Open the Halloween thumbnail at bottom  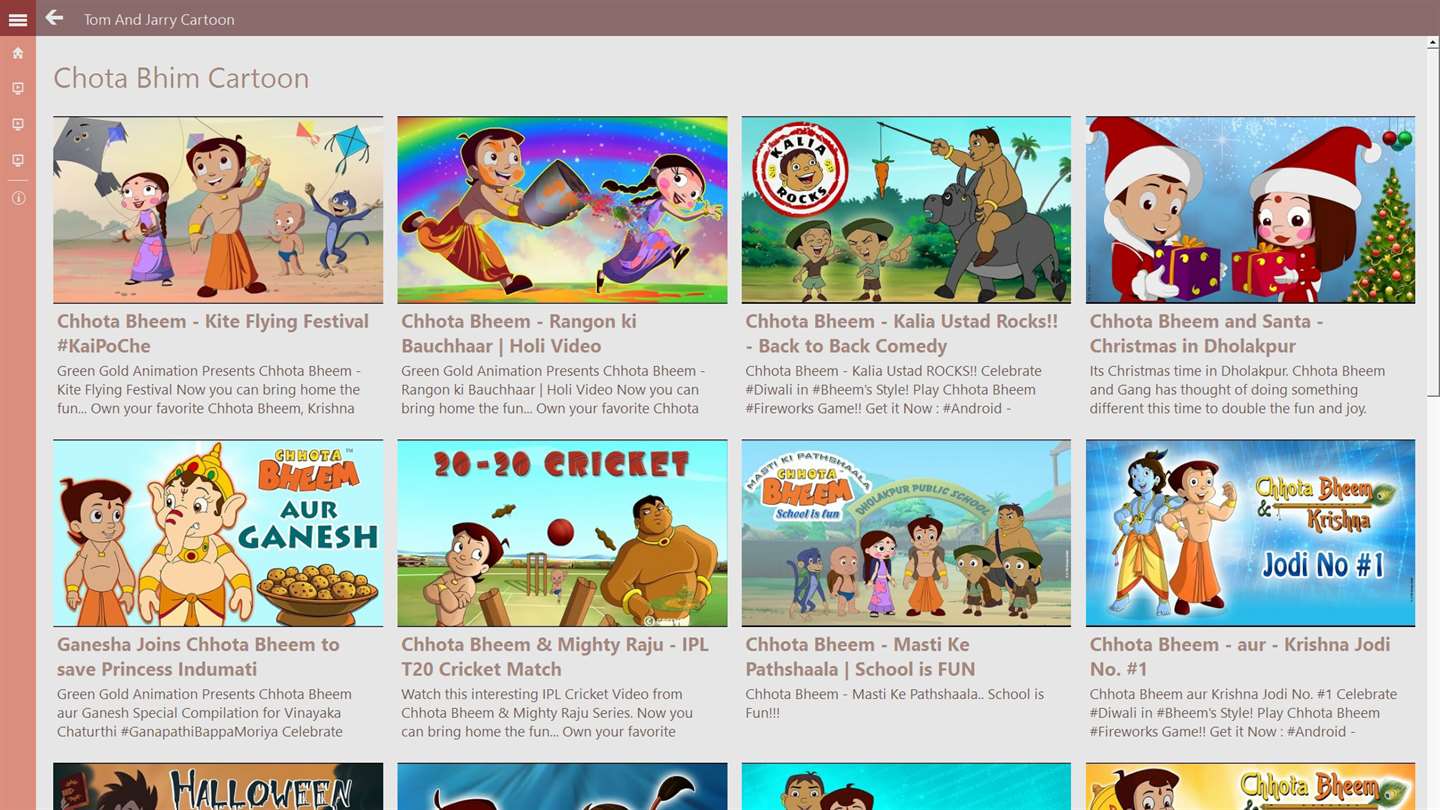(x=218, y=787)
